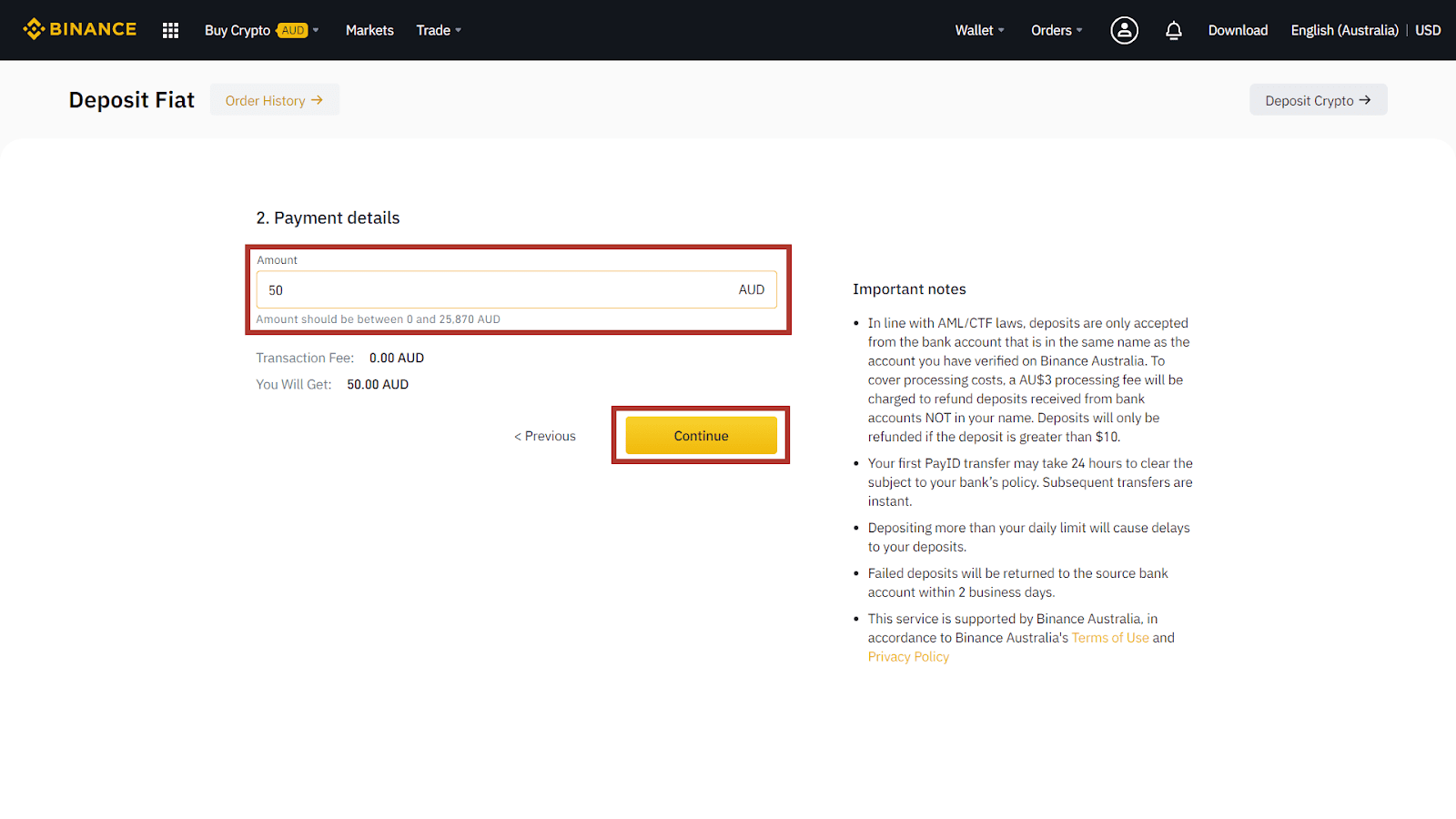This screenshot has height=819, width=1456.
Task: Open Order History link
Action: click(274, 100)
